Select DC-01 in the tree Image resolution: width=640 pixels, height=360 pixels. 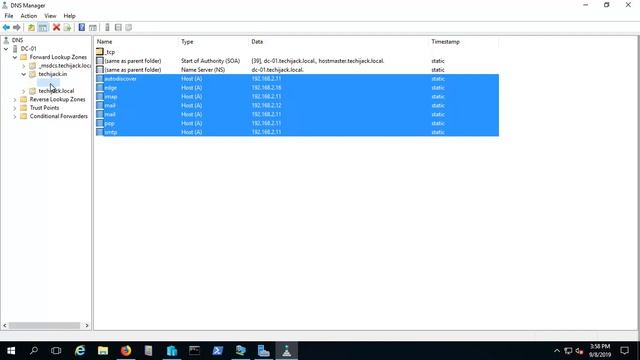point(29,49)
